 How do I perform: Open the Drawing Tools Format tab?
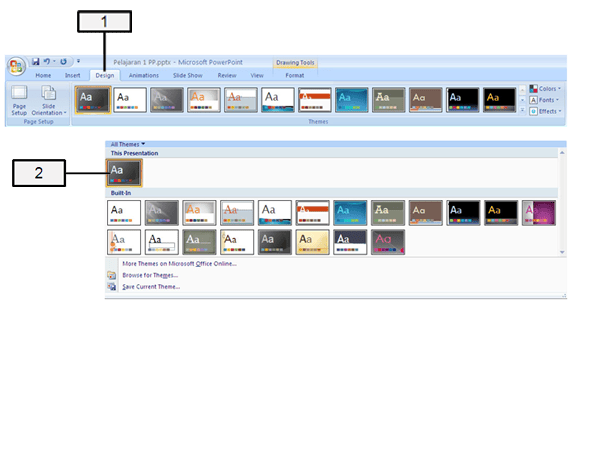(x=295, y=76)
